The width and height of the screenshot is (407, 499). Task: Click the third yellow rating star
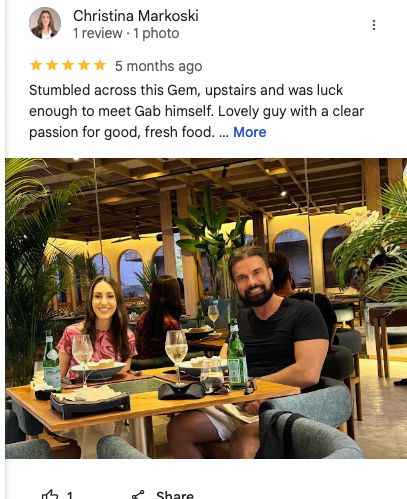68,65
